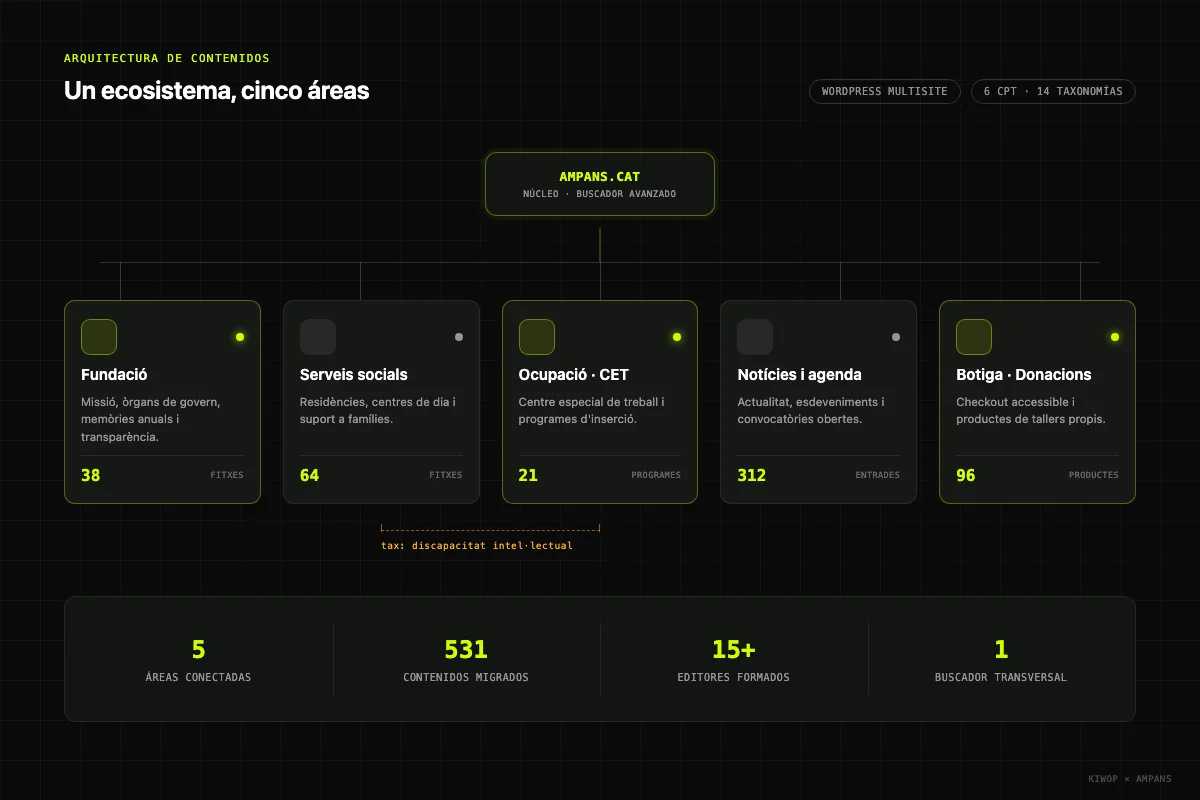
Task: Click the Checkout accessible description
Action: pos(1031,411)
